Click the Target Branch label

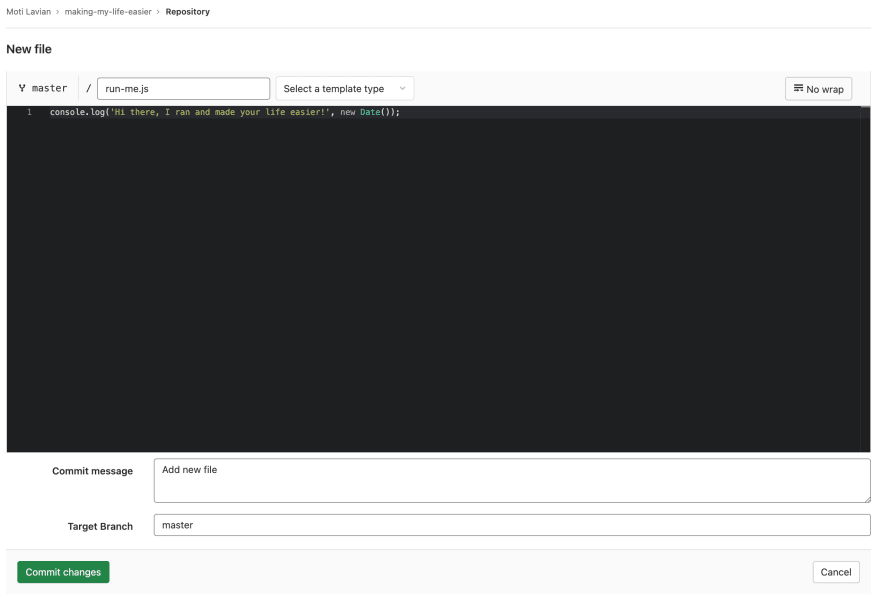(100, 526)
